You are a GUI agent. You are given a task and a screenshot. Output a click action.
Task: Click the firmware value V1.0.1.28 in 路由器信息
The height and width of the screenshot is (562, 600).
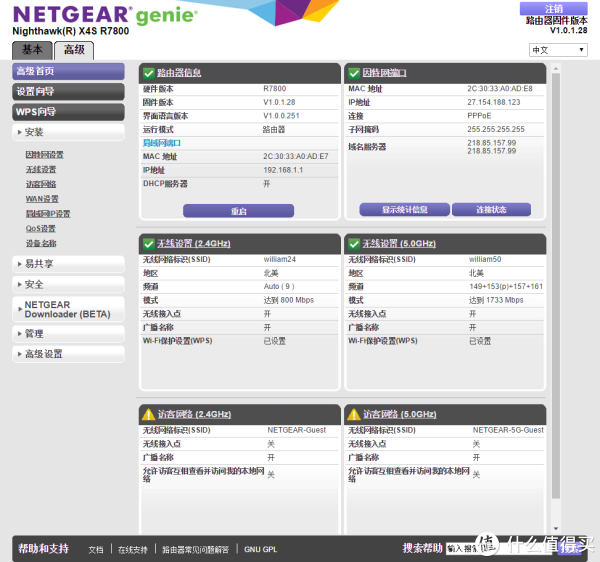279,103
